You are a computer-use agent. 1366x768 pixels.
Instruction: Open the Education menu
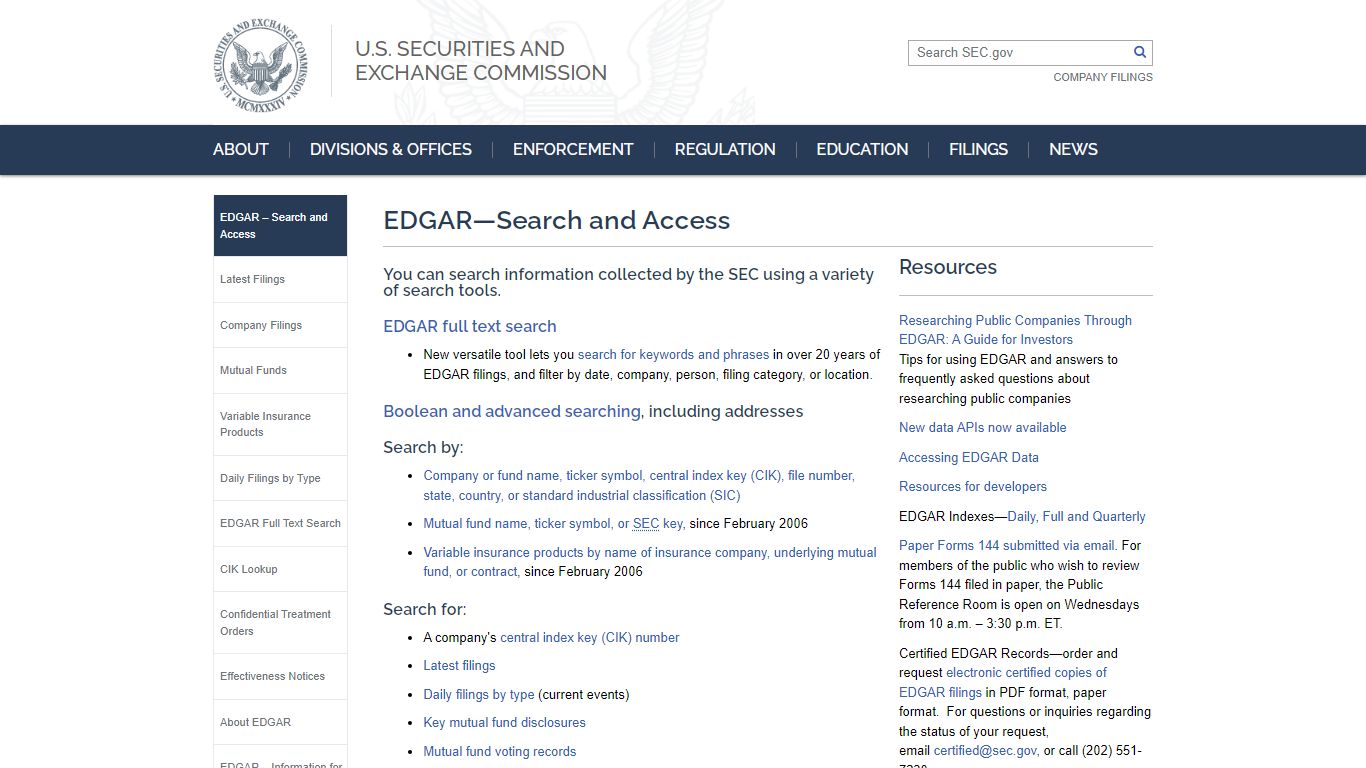(862, 149)
